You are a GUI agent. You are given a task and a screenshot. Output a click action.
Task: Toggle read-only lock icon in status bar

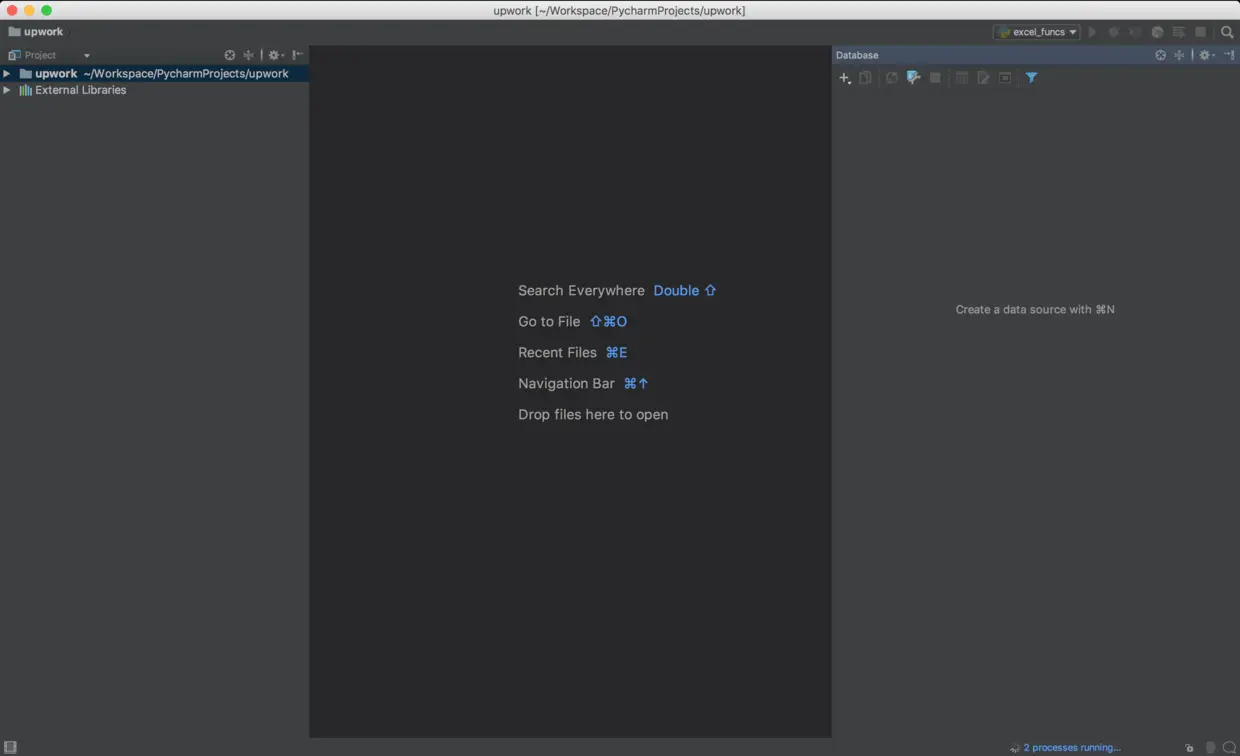(x=1189, y=748)
